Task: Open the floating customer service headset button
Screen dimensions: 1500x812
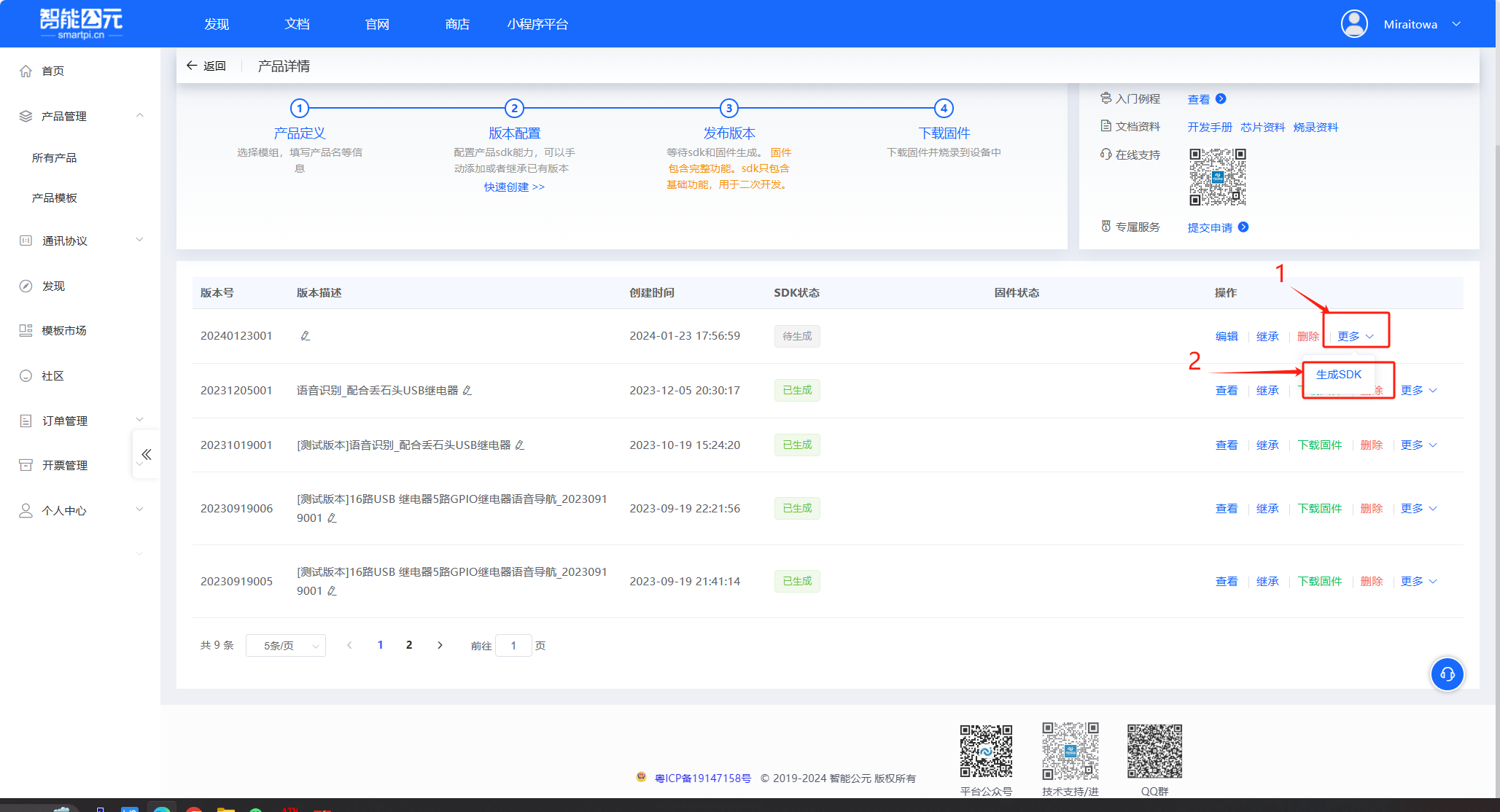Action: pyautogui.click(x=1447, y=674)
